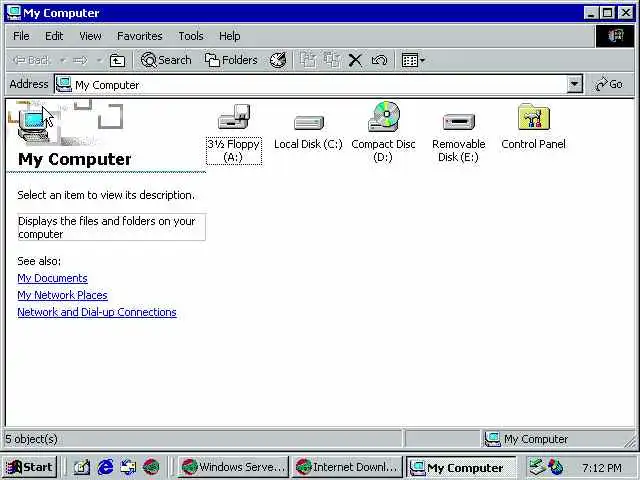Close the My Computer window
This screenshot has width=640, height=480.
pyautogui.click(x=626, y=13)
